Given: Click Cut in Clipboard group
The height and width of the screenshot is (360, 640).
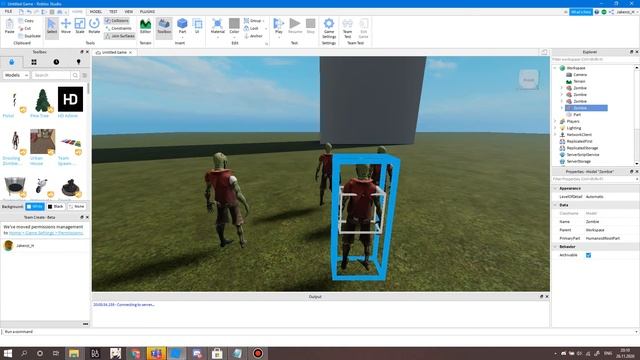Looking at the screenshot, I should pyautogui.click(x=25, y=29).
